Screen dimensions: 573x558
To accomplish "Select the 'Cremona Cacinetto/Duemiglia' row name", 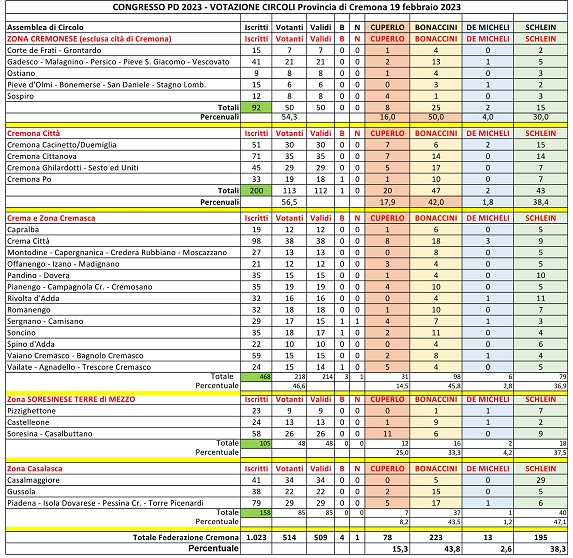I will (61, 145).
